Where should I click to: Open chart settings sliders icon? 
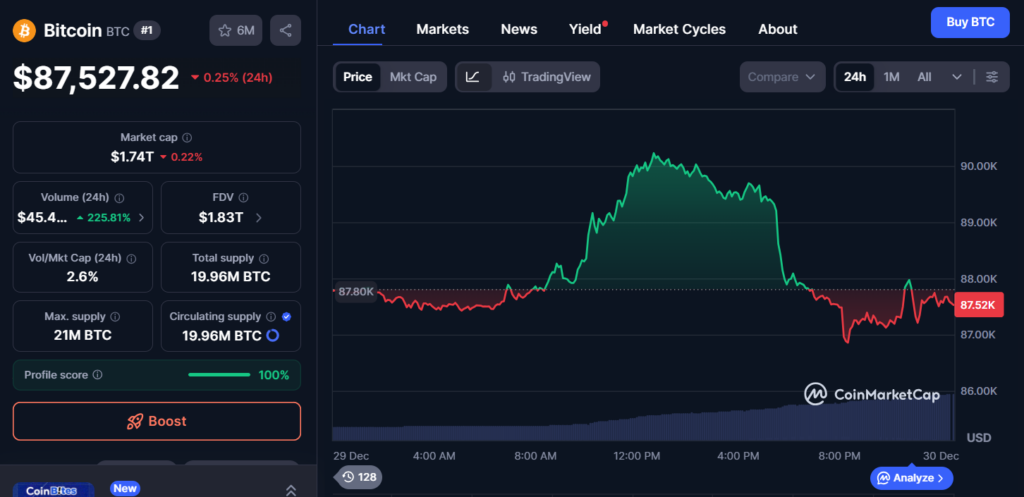click(x=991, y=77)
